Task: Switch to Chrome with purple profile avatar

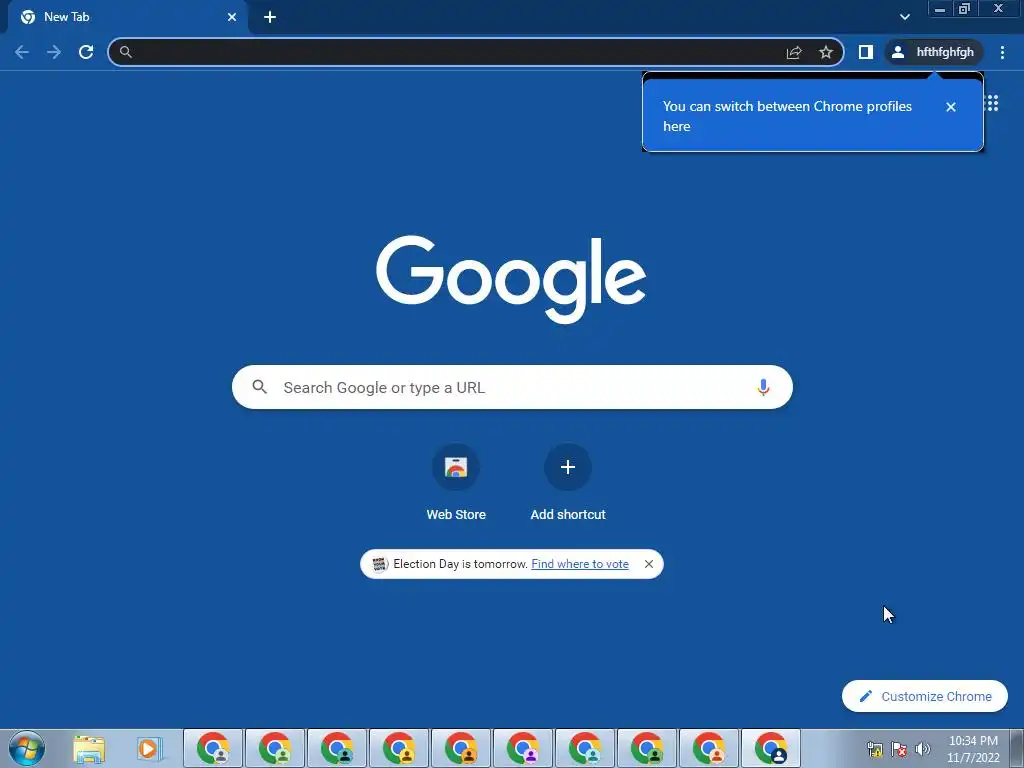Action: tap(523, 748)
